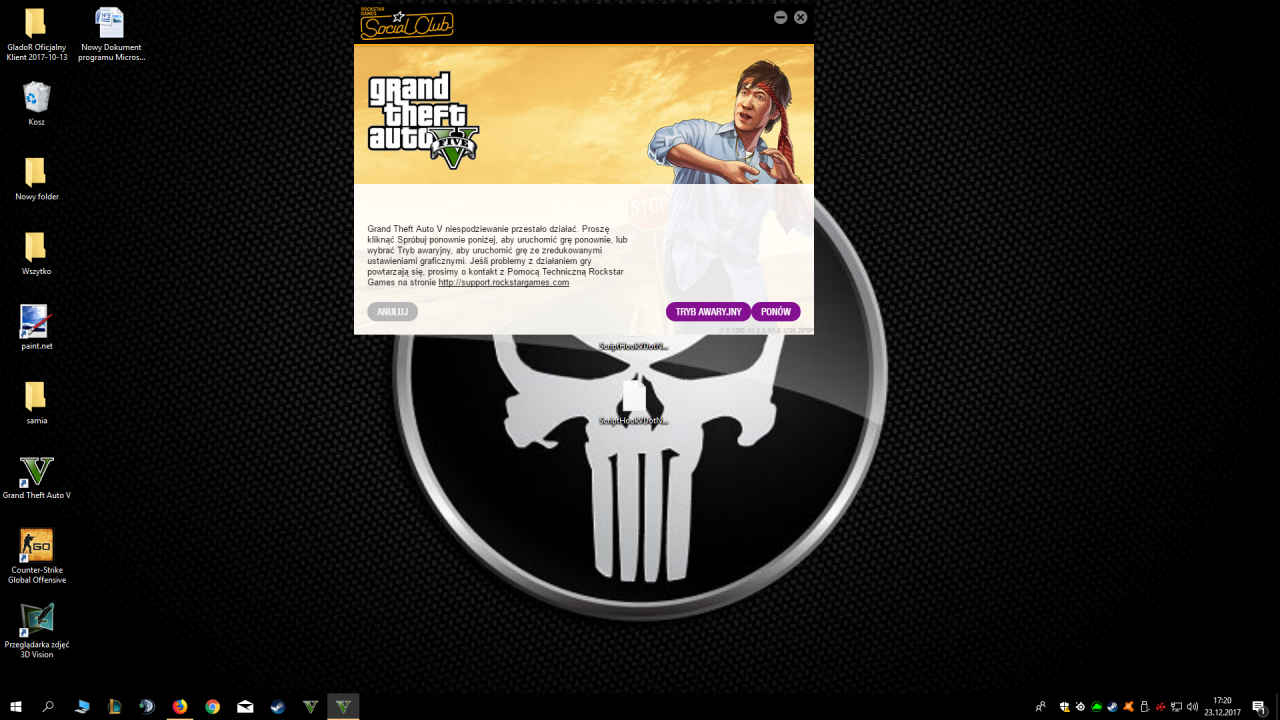Image resolution: width=1280 pixels, height=720 pixels.
Task: Open the SteelSeries Engine tray icon
Action: (x=1081, y=706)
